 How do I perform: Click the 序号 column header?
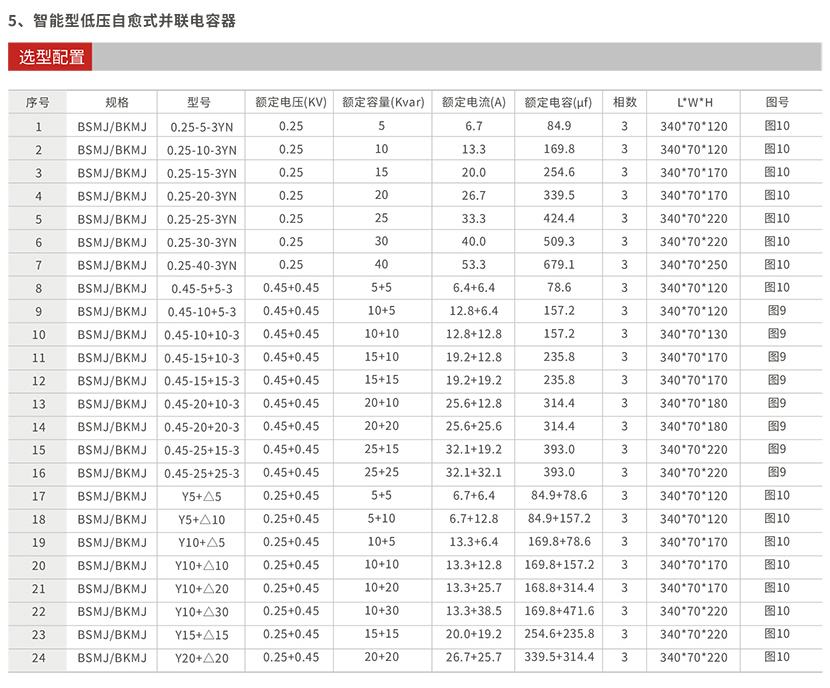pyautogui.click(x=38, y=102)
